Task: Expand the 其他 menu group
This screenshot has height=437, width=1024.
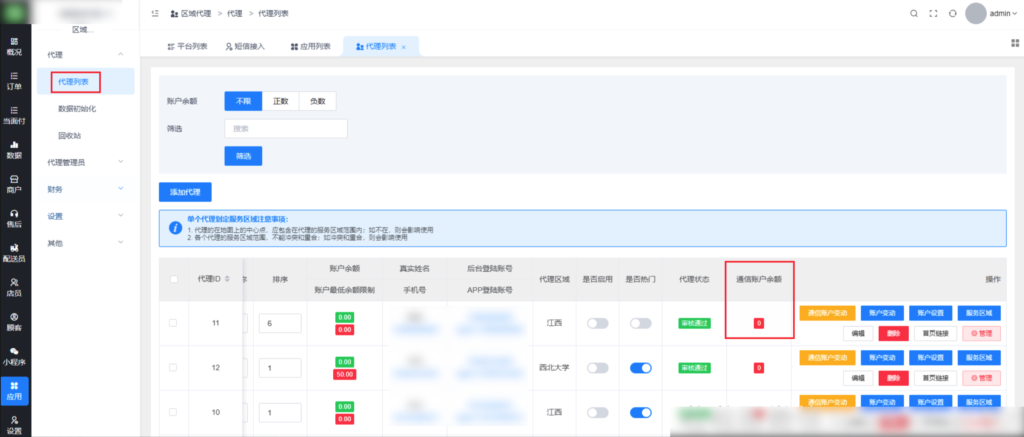Action: click(86, 243)
